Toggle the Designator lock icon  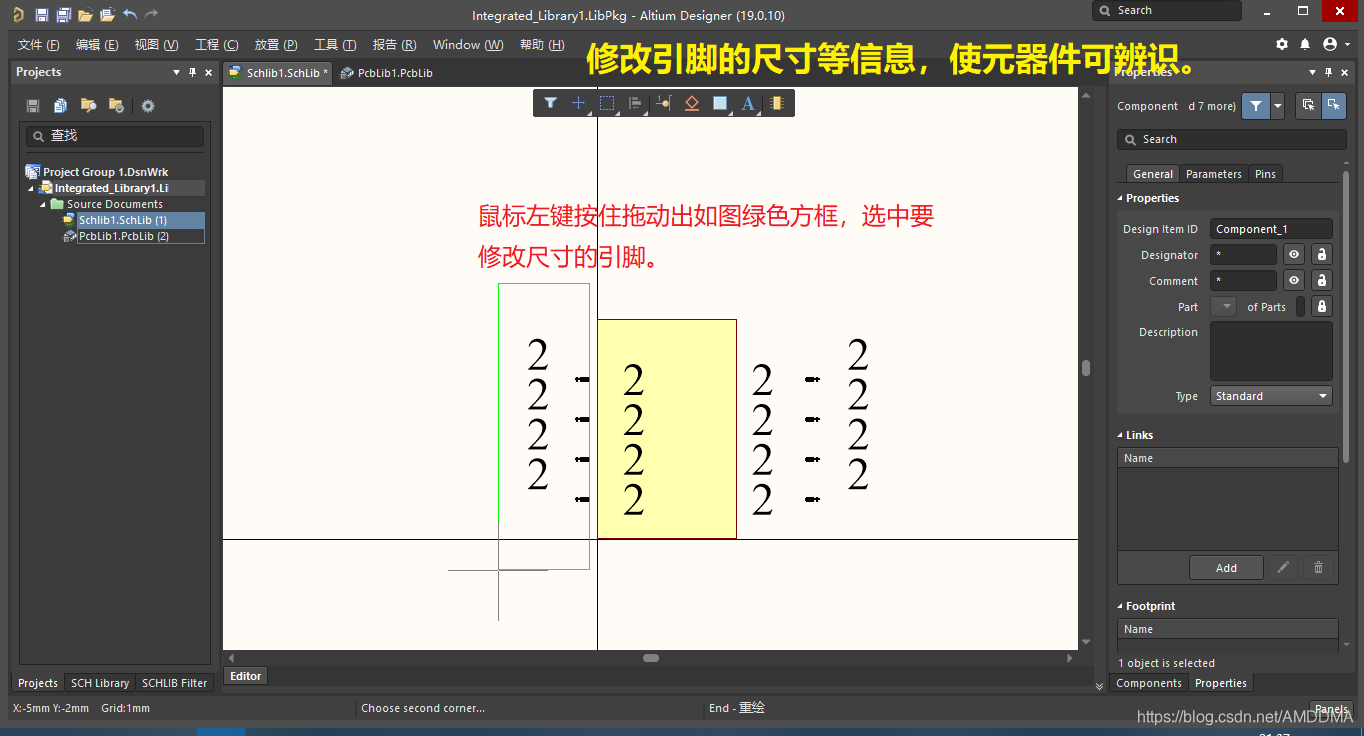(1321, 255)
